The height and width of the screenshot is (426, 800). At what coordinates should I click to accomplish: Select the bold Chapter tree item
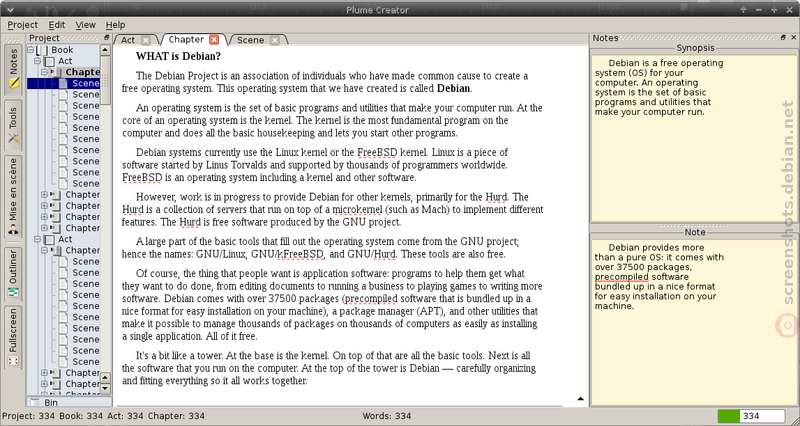83,72
